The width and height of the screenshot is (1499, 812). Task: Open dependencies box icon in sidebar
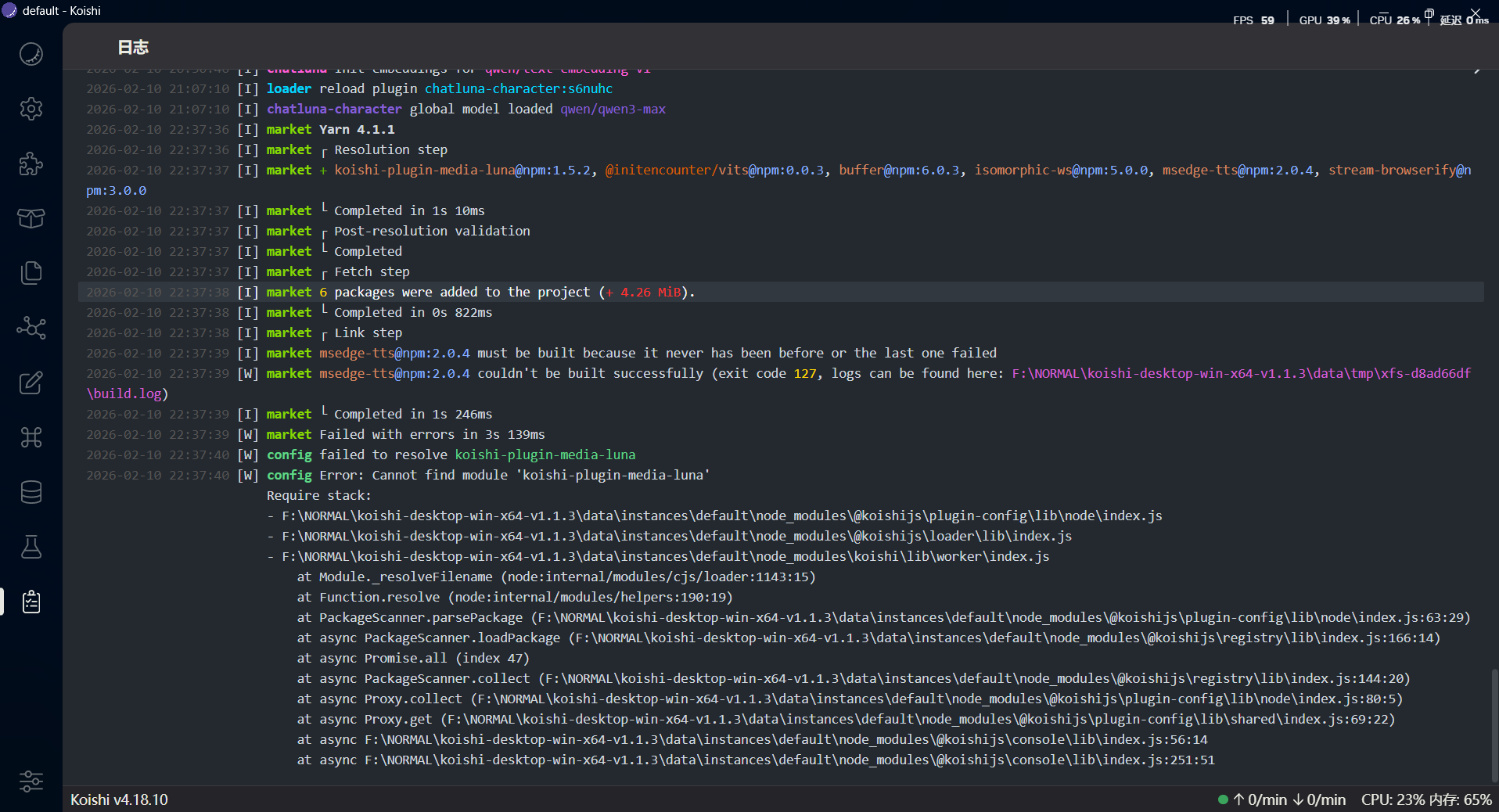point(31,218)
